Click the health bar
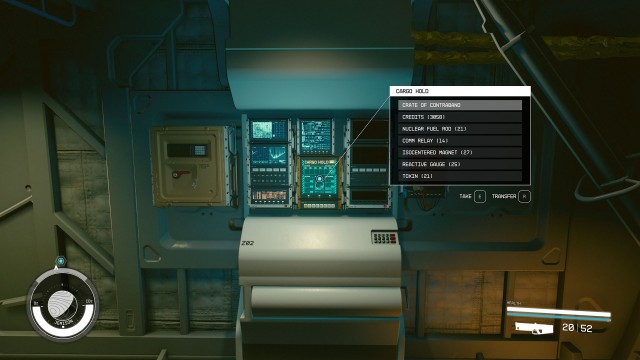 click(559, 313)
